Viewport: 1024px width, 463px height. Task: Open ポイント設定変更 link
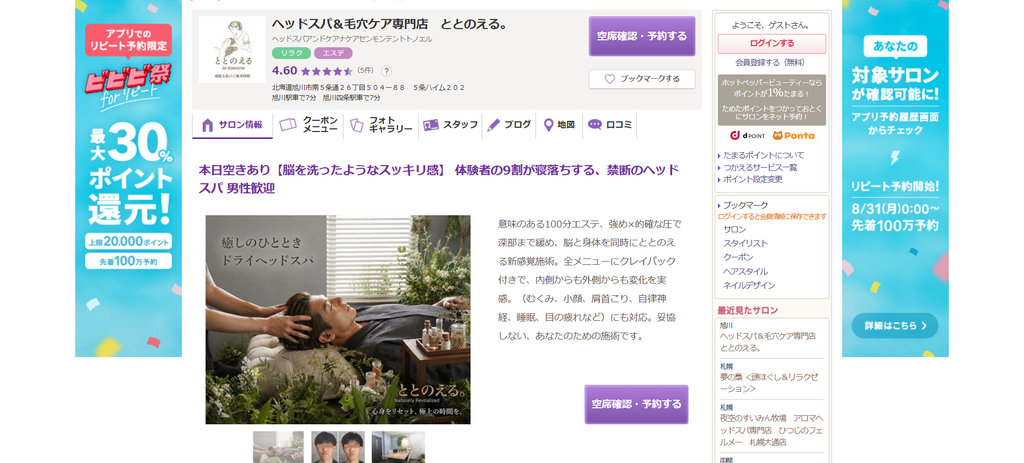[x=752, y=179]
